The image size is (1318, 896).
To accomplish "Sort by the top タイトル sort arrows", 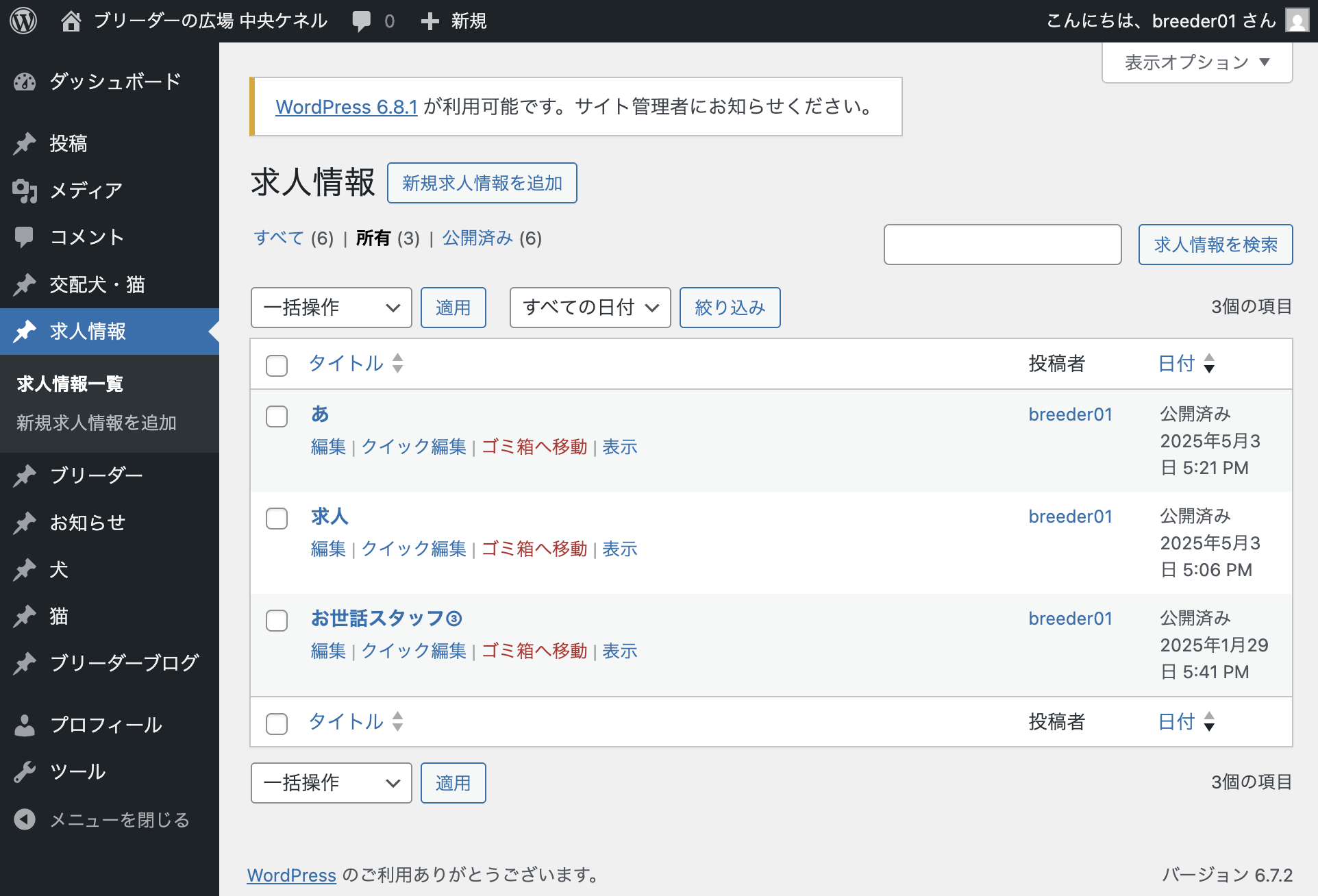I will click(x=397, y=363).
